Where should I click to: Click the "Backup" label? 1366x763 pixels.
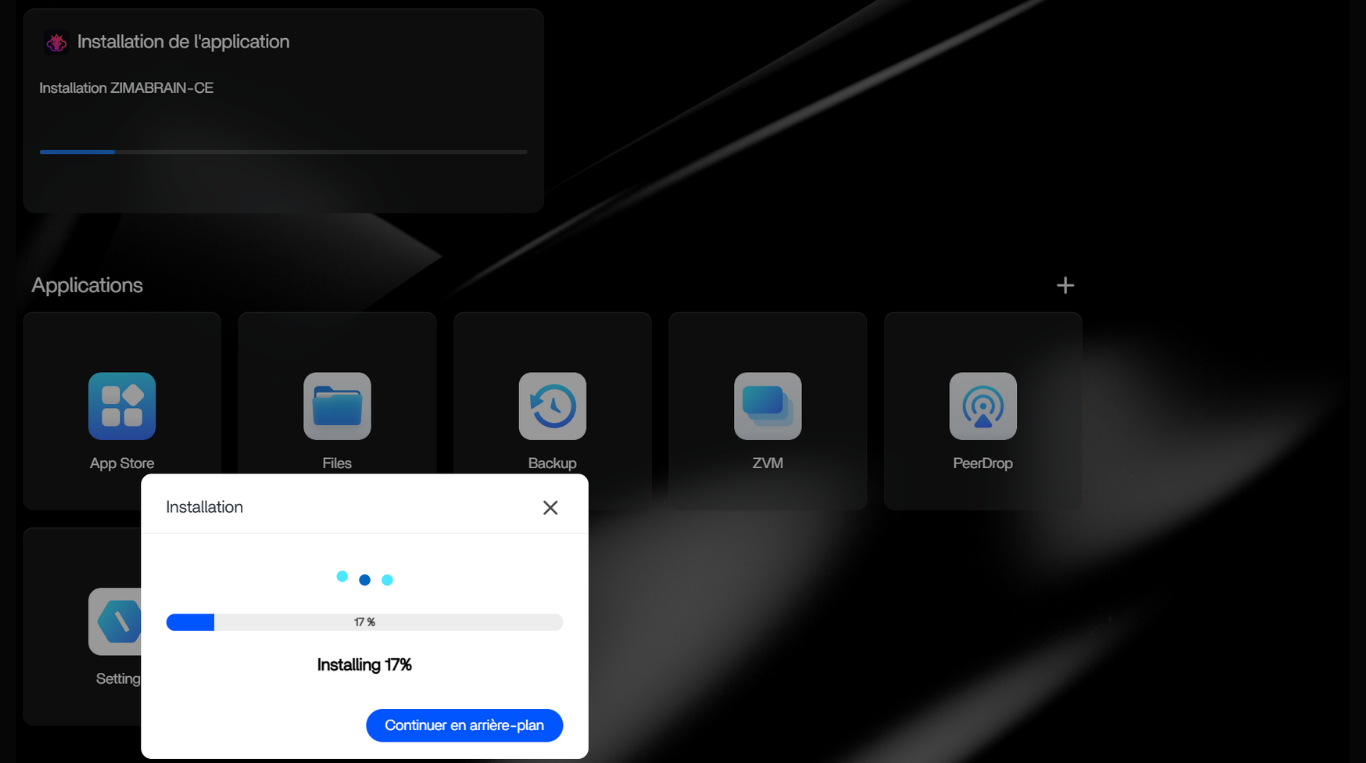[552, 463]
